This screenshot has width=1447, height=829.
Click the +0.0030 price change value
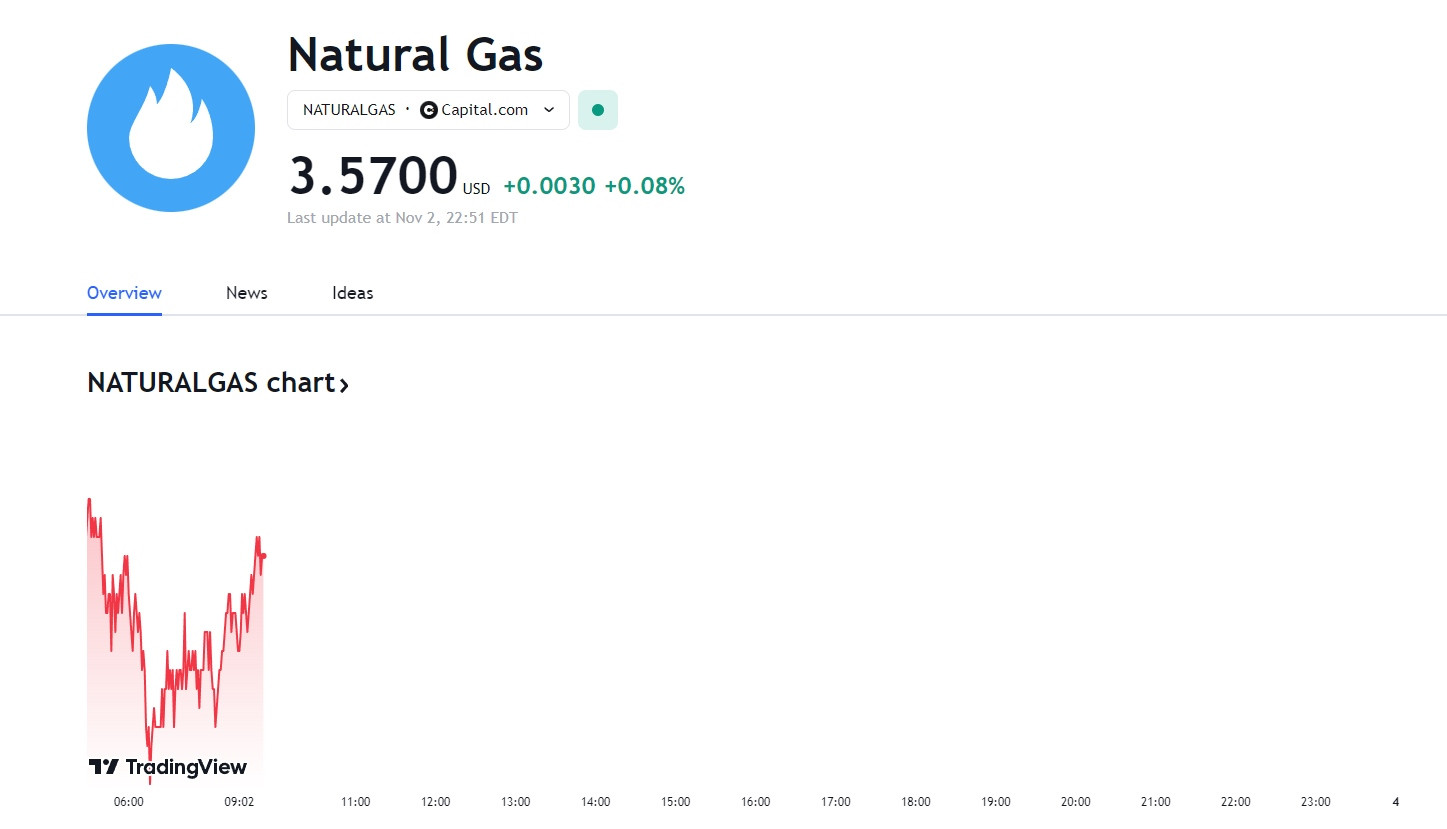click(x=549, y=186)
